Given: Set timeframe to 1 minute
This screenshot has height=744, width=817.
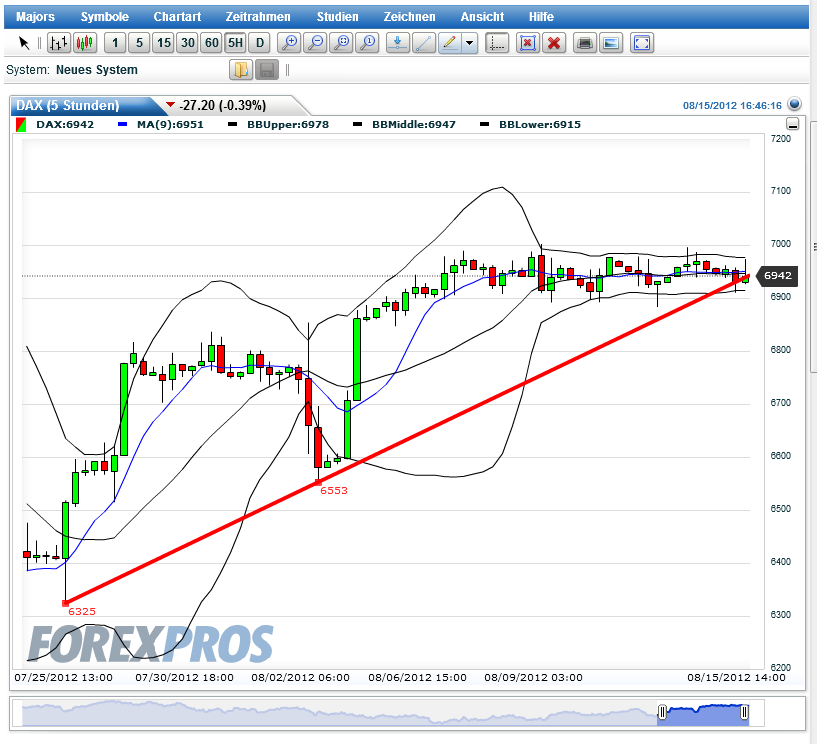Looking at the screenshot, I should pos(115,43).
